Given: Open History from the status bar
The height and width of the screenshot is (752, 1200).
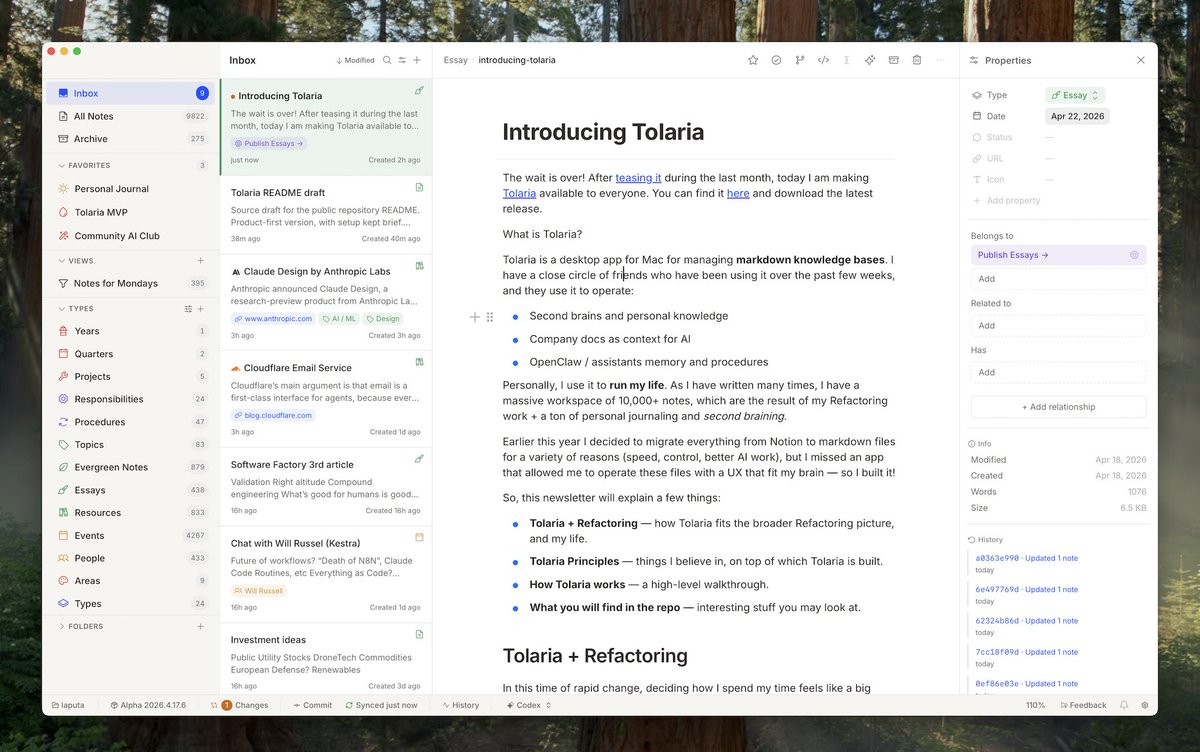Looking at the screenshot, I should [x=461, y=705].
